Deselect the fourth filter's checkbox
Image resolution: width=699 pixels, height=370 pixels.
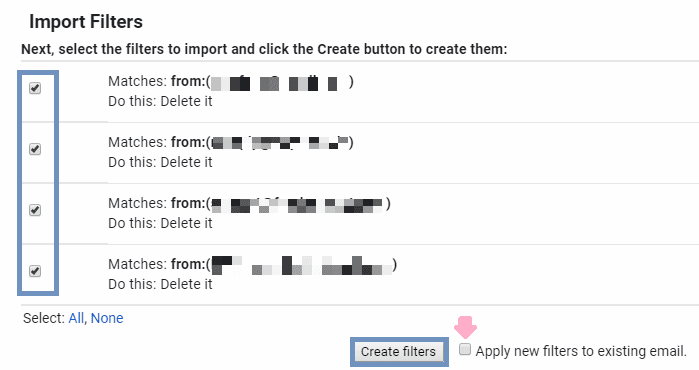tap(35, 271)
